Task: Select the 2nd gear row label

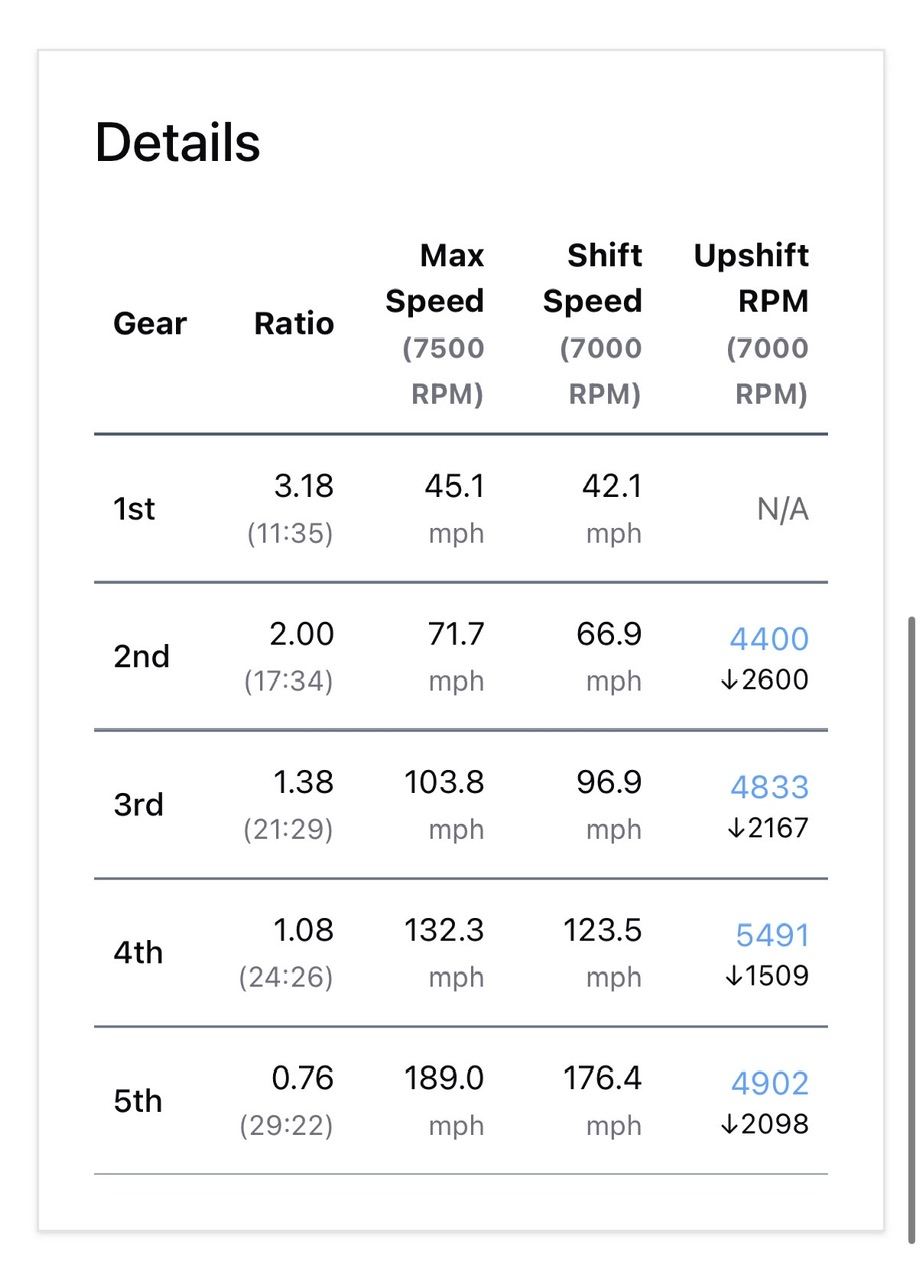Action: click(x=141, y=657)
